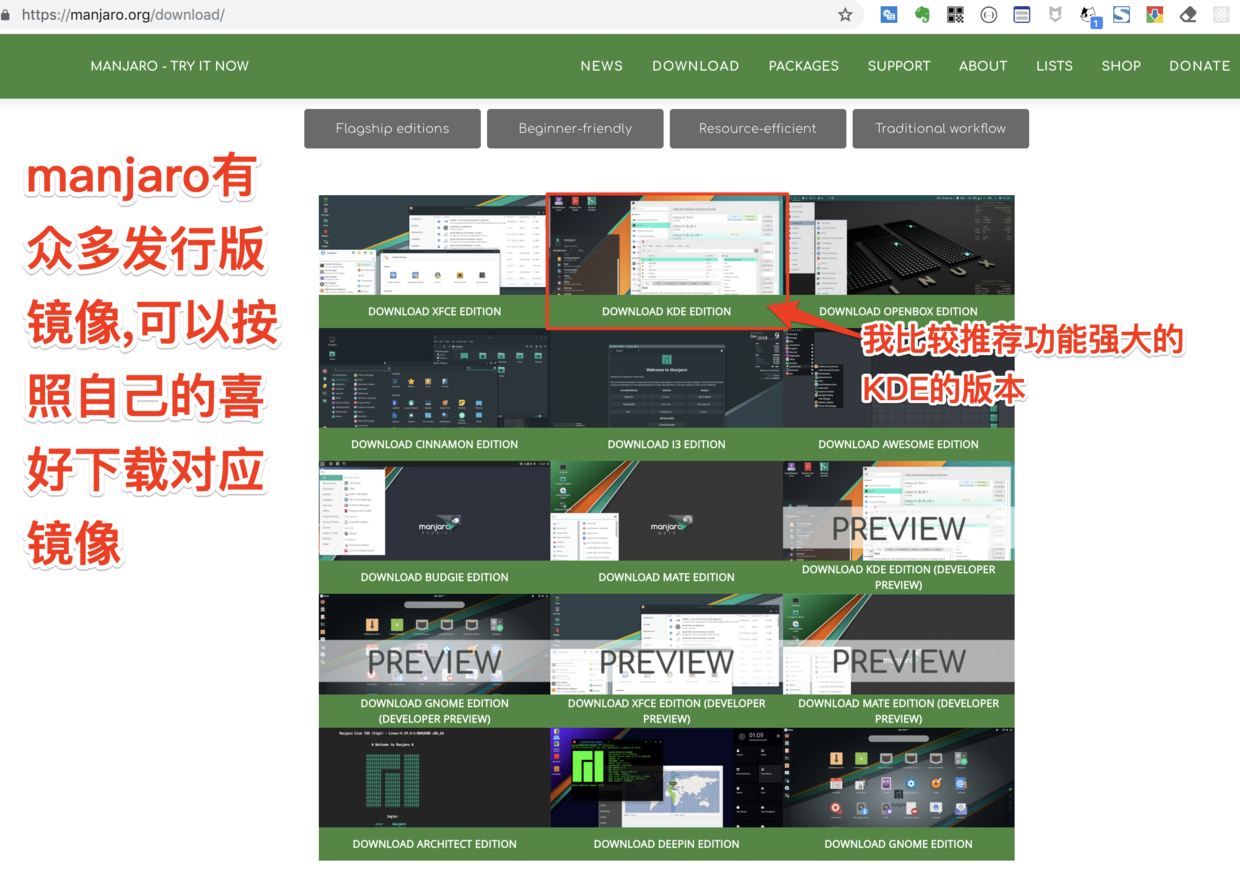Open the Deepin edition screenshot thumbnail
1240x871 pixels.
pyautogui.click(x=666, y=778)
